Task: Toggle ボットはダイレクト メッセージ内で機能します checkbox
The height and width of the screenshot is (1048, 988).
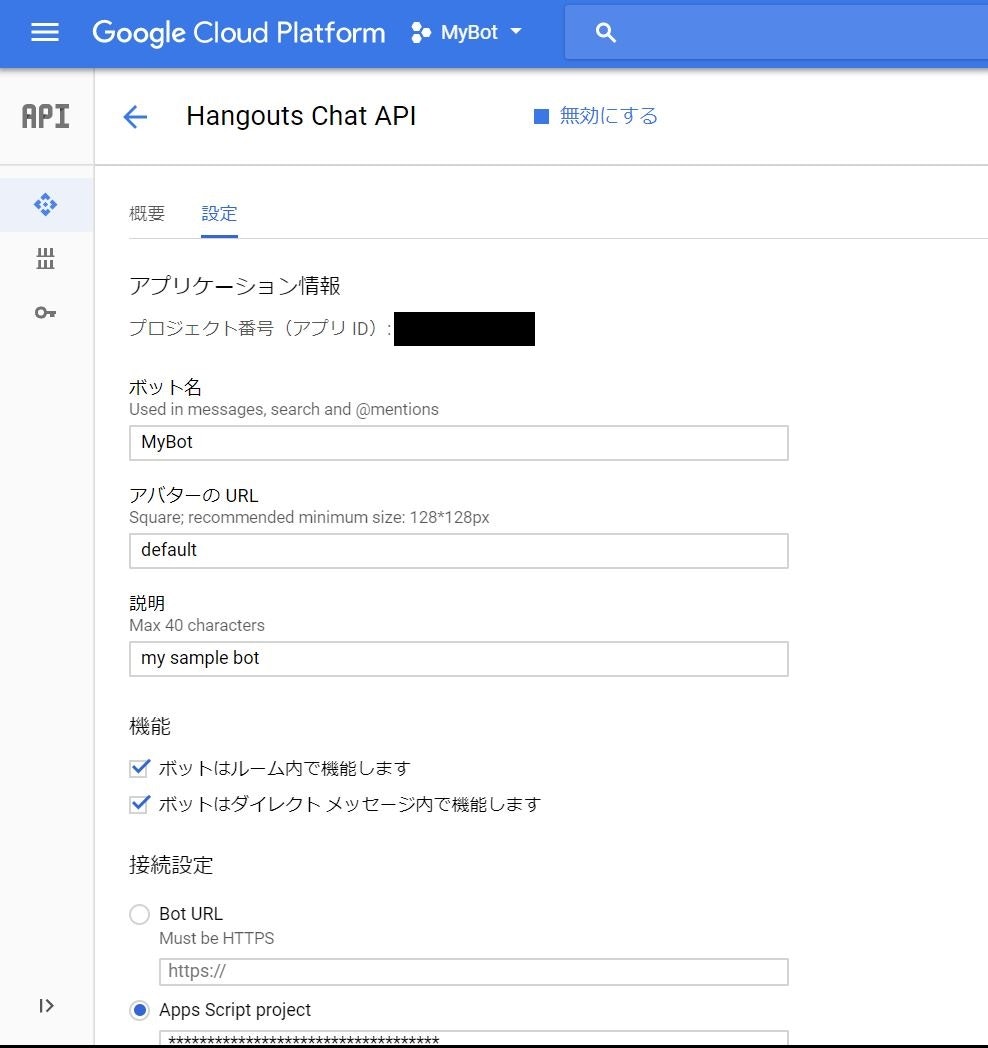Action: (x=139, y=803)
